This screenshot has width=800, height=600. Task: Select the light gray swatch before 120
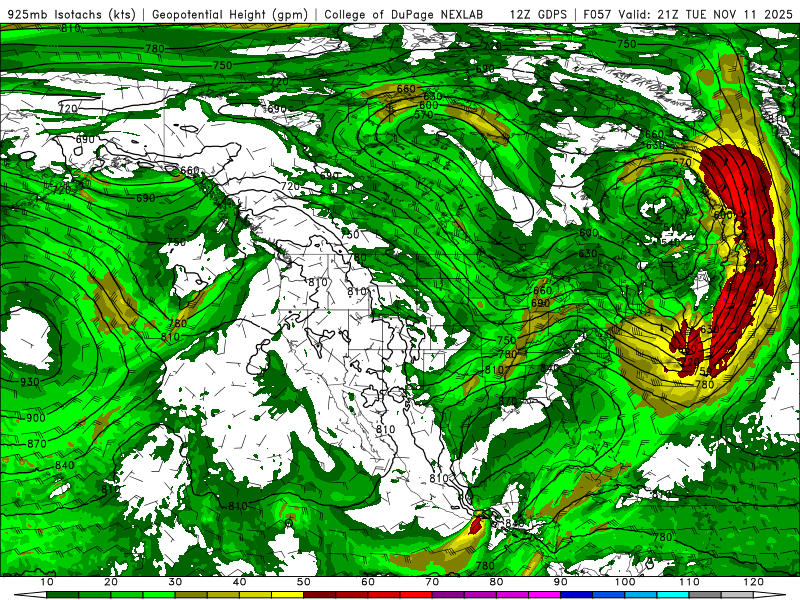[737, 595]
